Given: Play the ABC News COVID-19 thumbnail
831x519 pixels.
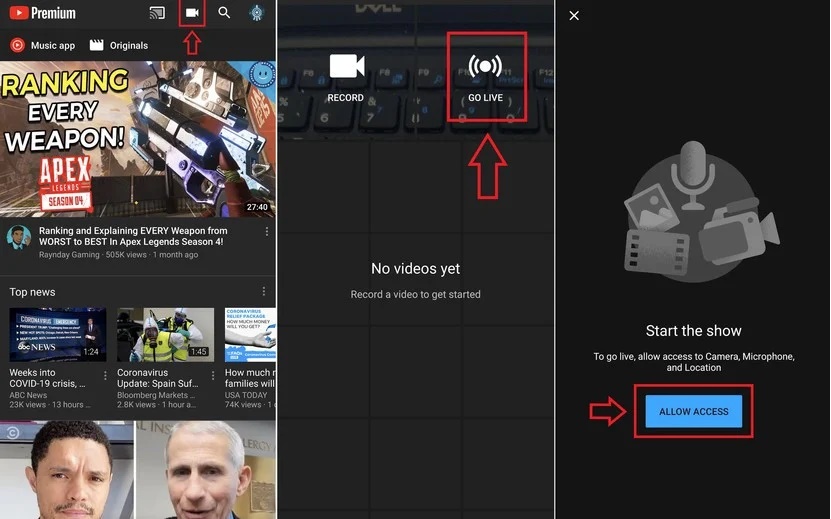Looking at the screenshot, I should (58, 335).
